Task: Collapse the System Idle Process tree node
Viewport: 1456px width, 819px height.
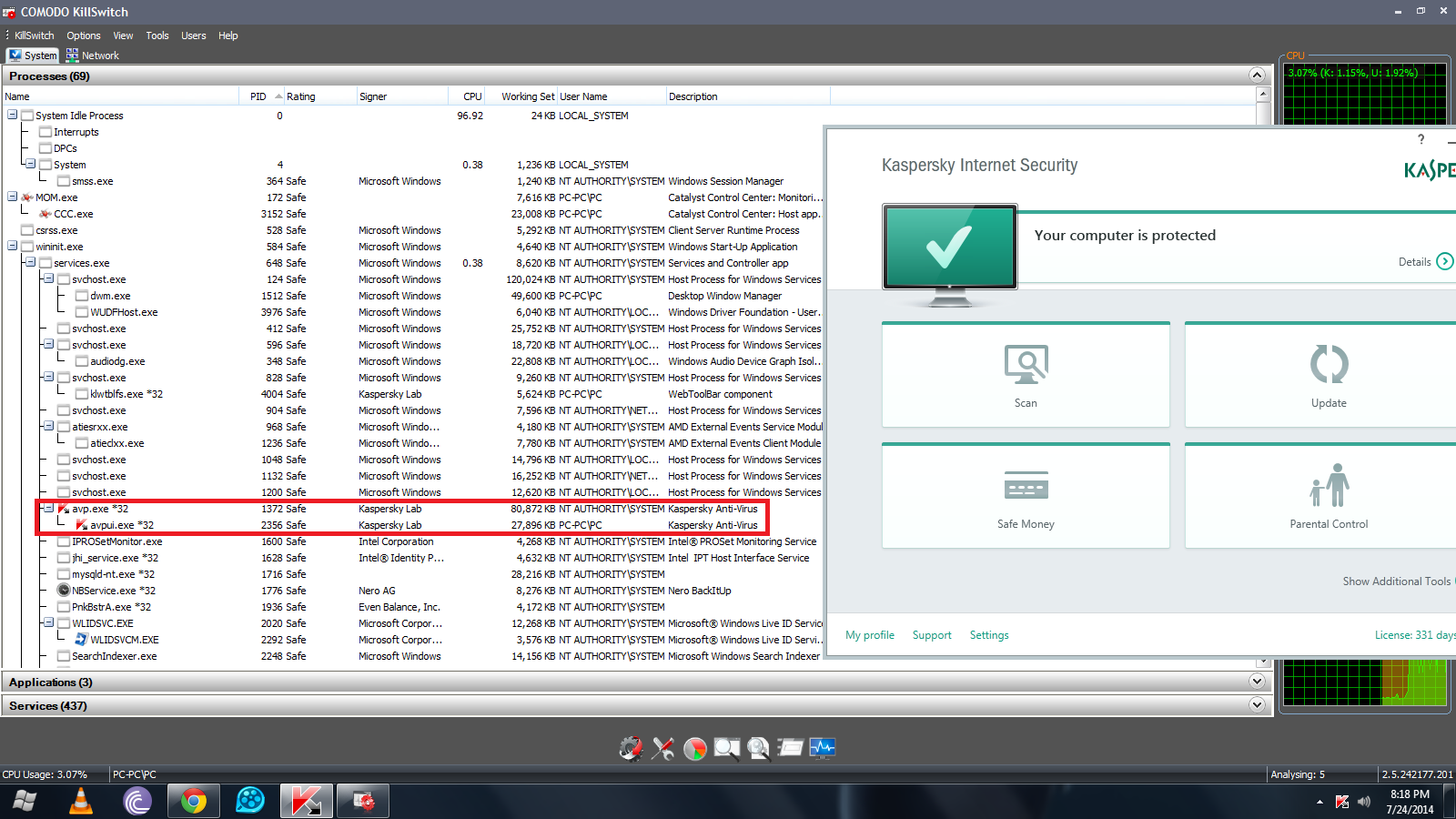Action: tap(13, 116)
